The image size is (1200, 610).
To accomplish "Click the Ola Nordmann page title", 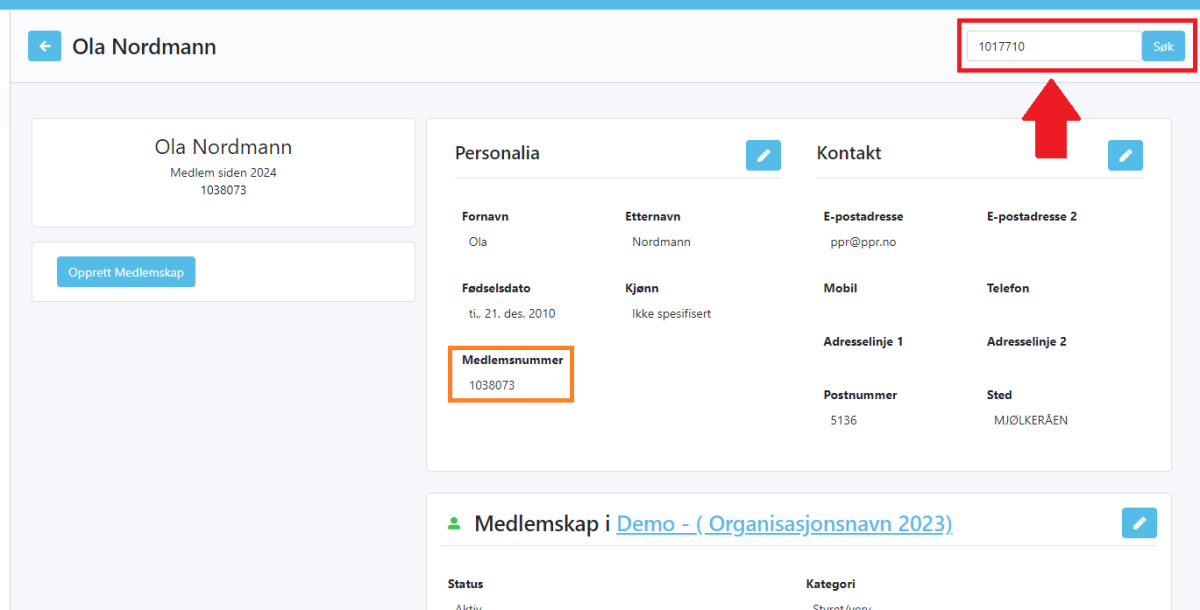I will coord(144,47).
